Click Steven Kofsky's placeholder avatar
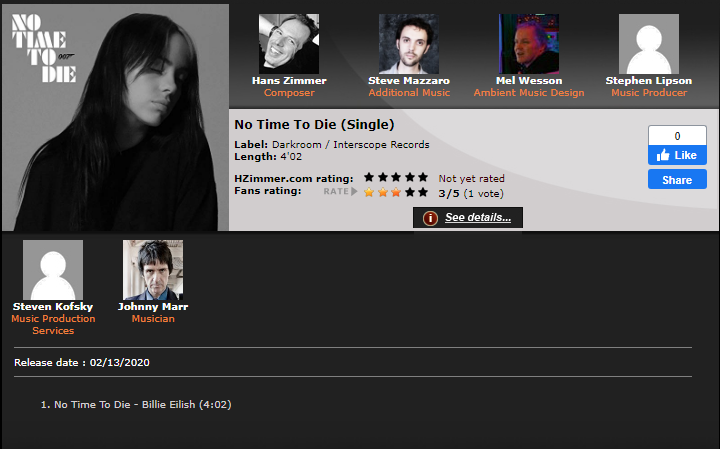The width and height of the screenshot is (720, 449). 53,270
